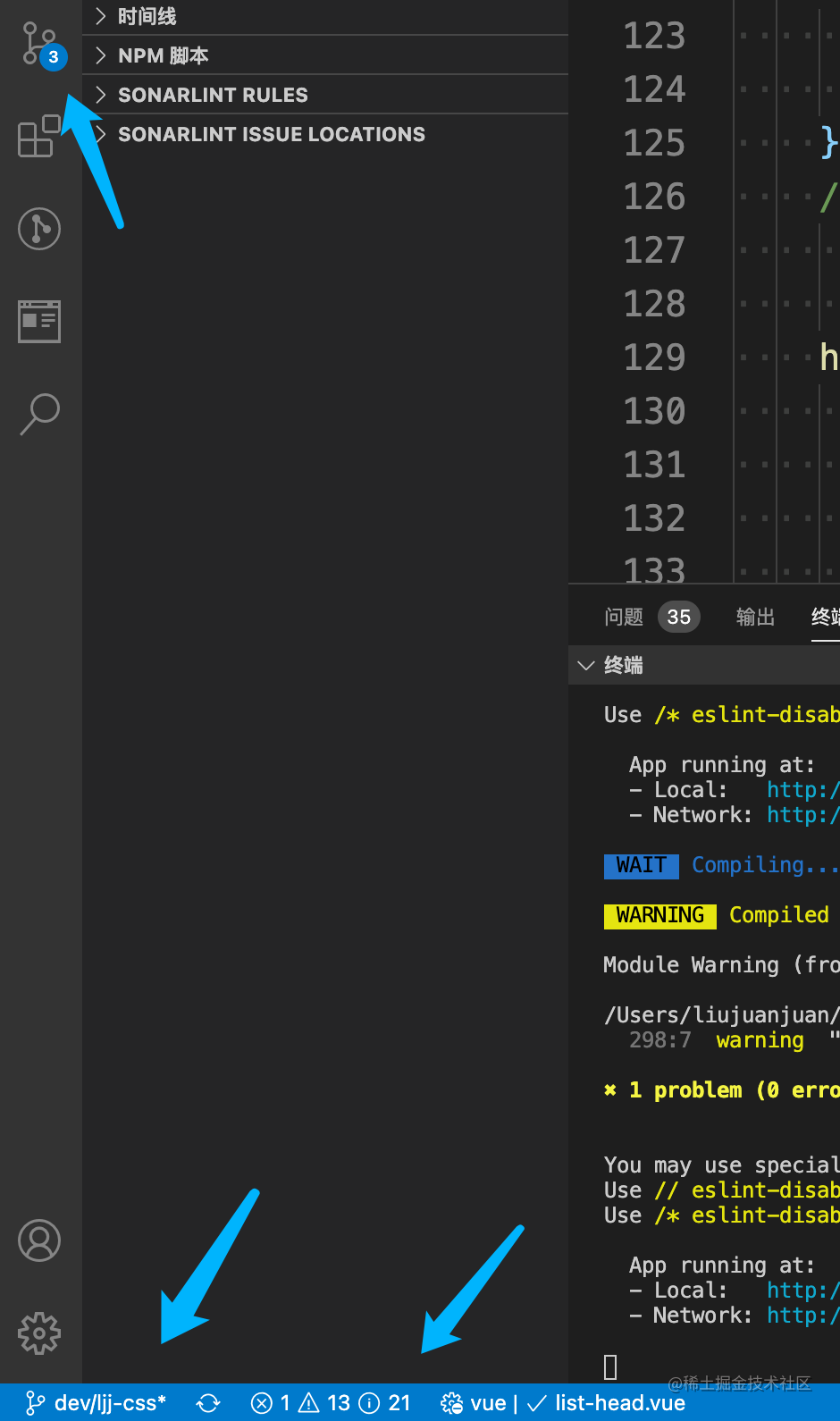Screen dimensions: 840x1421
Task: Click the sync changes icon in status bar
Action: coord(208,1403)
